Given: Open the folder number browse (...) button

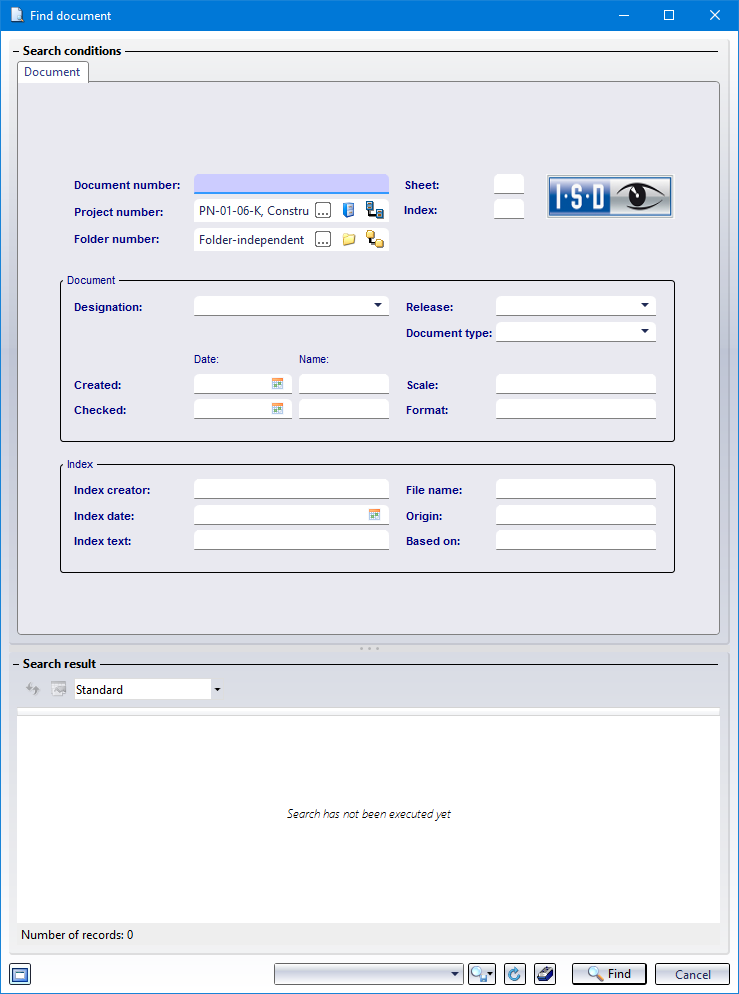Looking at the screenshot, I should (323, 240).
